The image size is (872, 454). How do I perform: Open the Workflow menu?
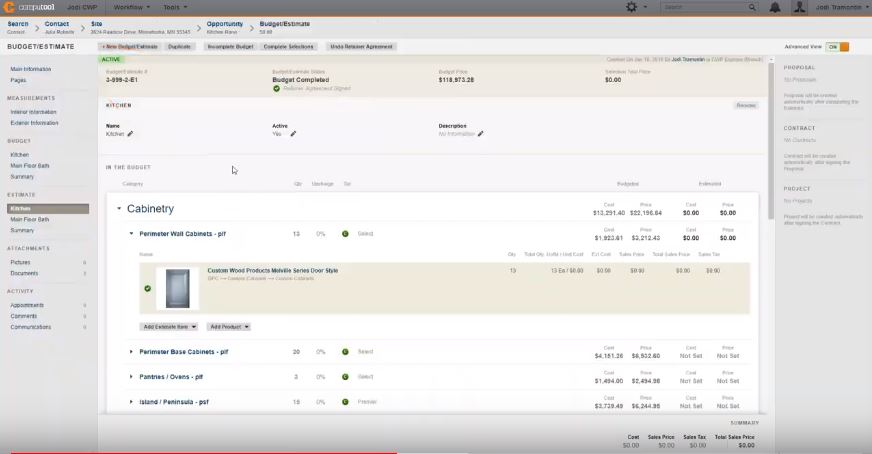pyautogui.click(x=131, y=7)
